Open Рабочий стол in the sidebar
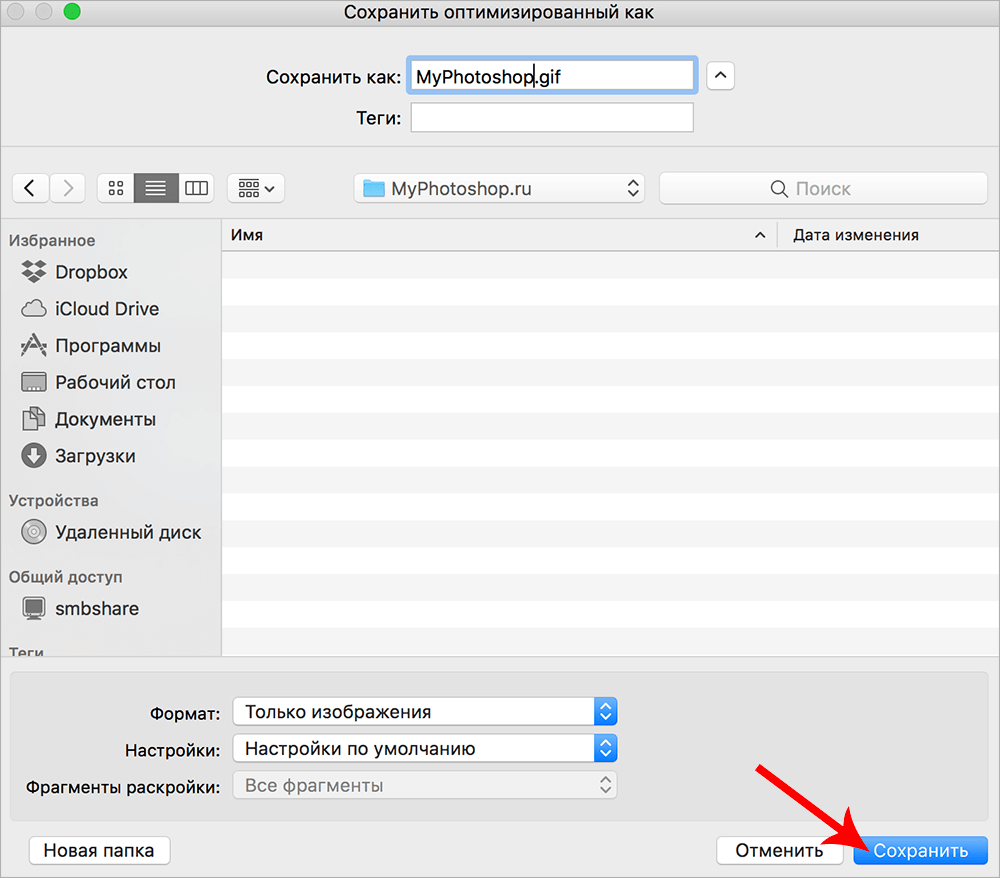The width and height of the screenshot is (1000, 878). click(x=115, y=383)
